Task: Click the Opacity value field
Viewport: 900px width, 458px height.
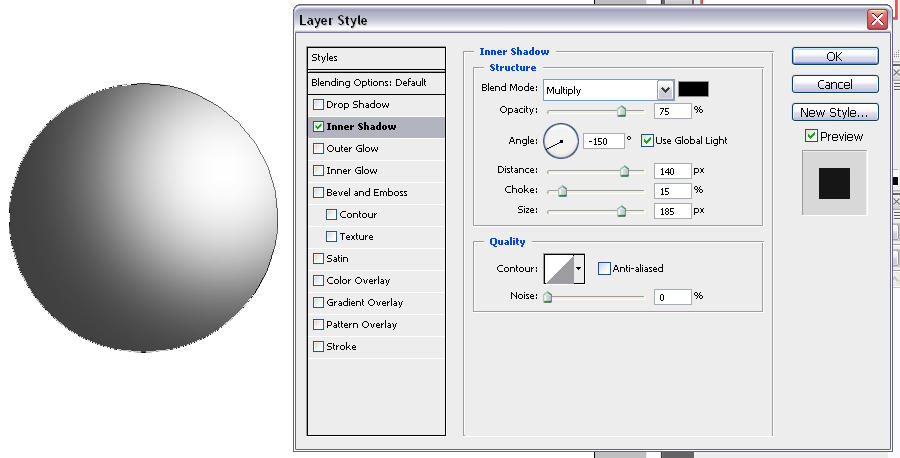Action: tap(672, 111)
